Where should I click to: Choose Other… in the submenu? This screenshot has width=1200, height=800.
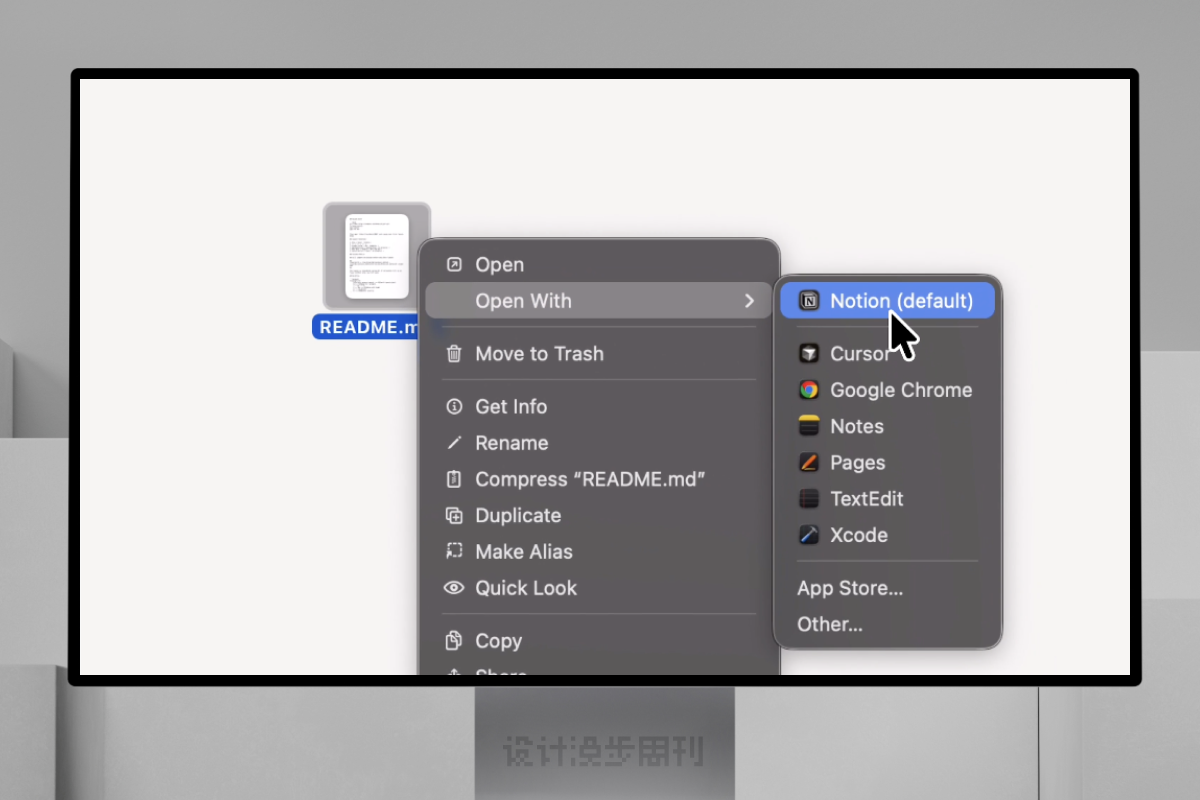tap(888, 624)
